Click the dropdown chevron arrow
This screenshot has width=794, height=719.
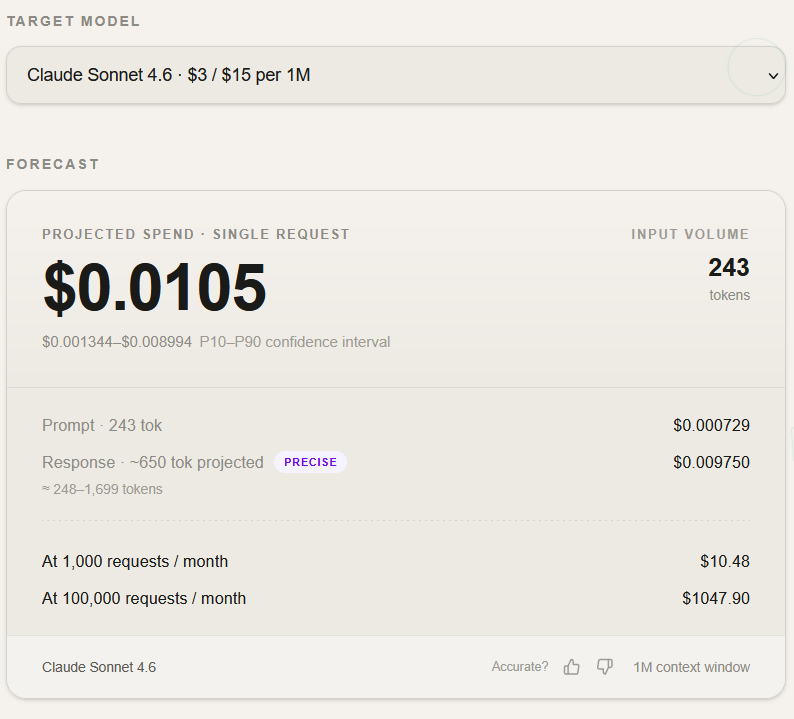click(x=772, y=76)
